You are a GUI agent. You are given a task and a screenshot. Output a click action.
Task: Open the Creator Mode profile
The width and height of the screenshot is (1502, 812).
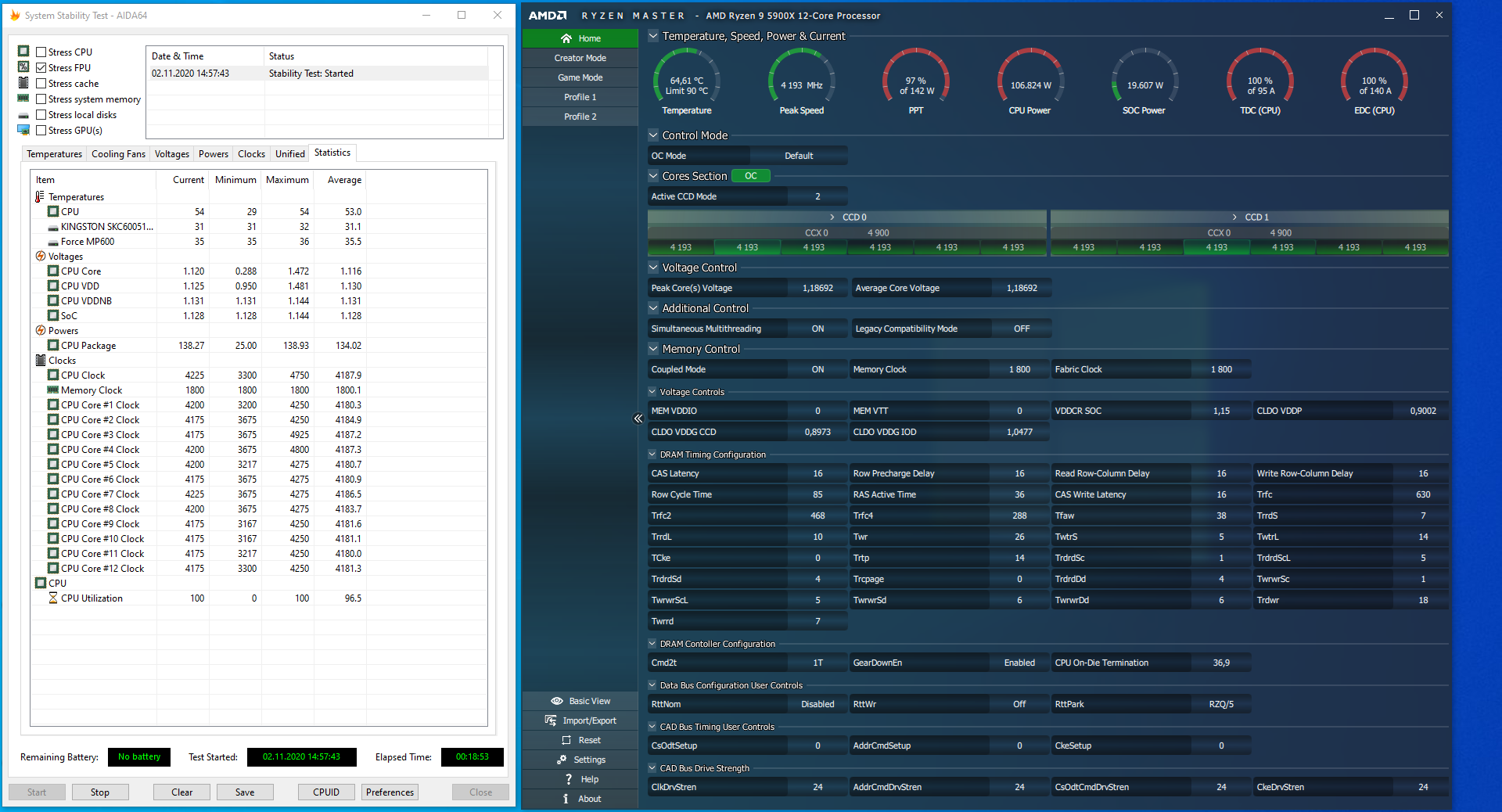click(x=580, y=58)
